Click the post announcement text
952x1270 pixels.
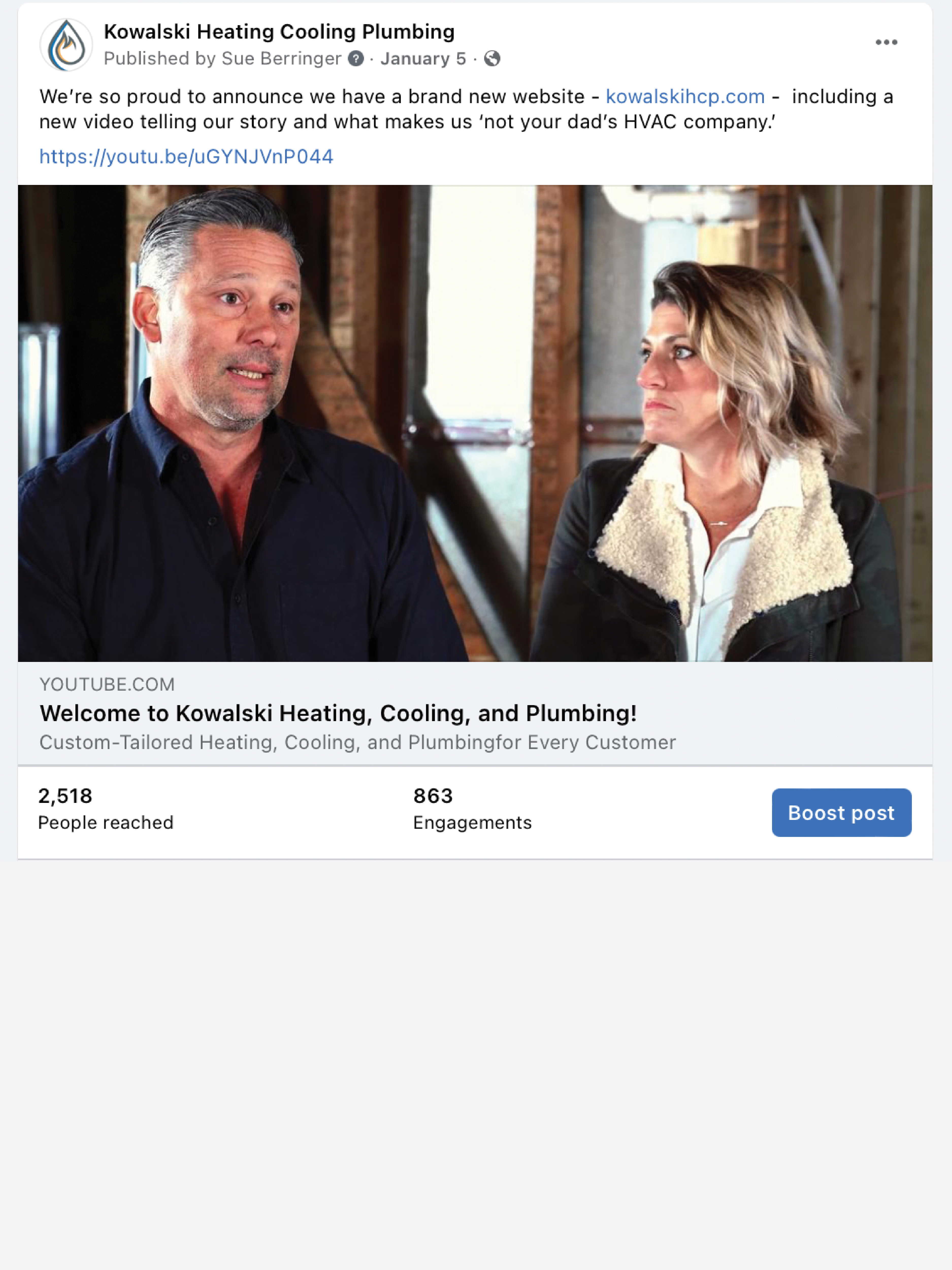(x=466, y=109)
